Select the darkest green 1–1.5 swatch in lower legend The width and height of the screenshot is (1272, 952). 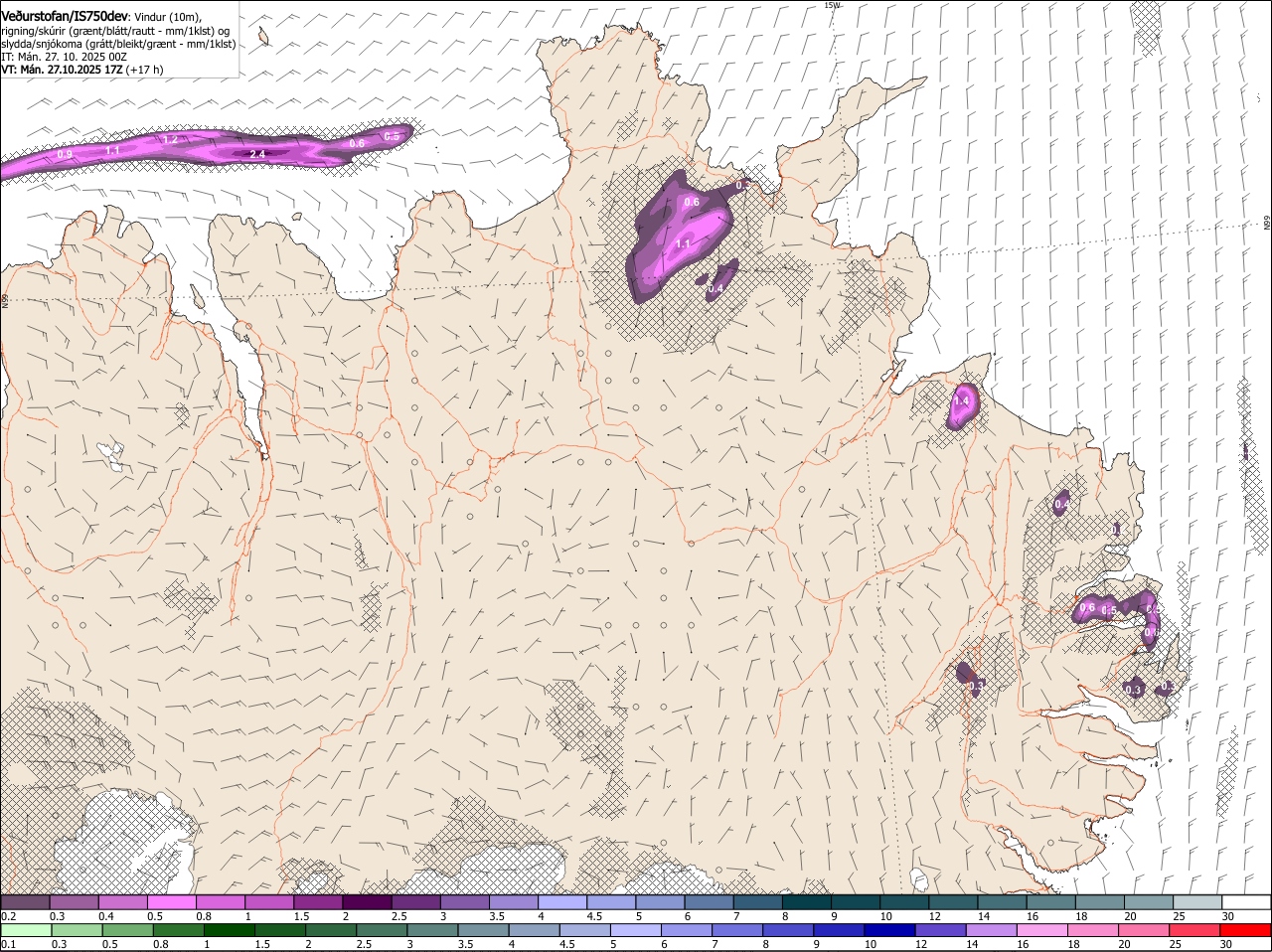(230, 930)
